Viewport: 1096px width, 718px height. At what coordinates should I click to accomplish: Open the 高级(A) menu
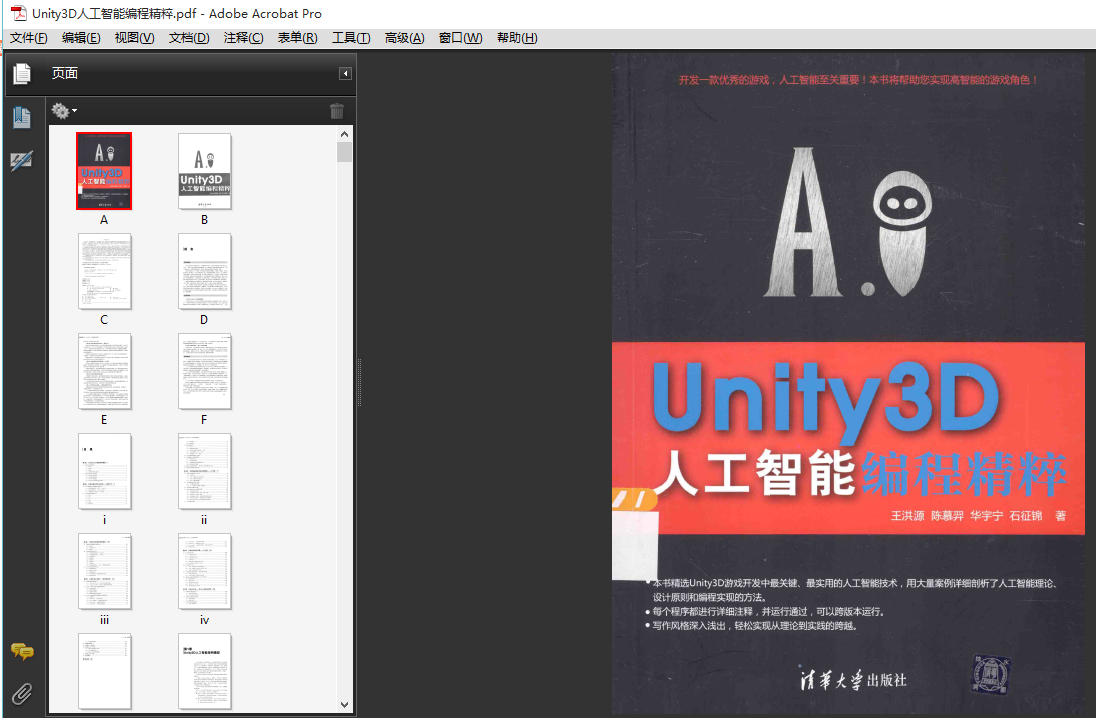[404, 38]
